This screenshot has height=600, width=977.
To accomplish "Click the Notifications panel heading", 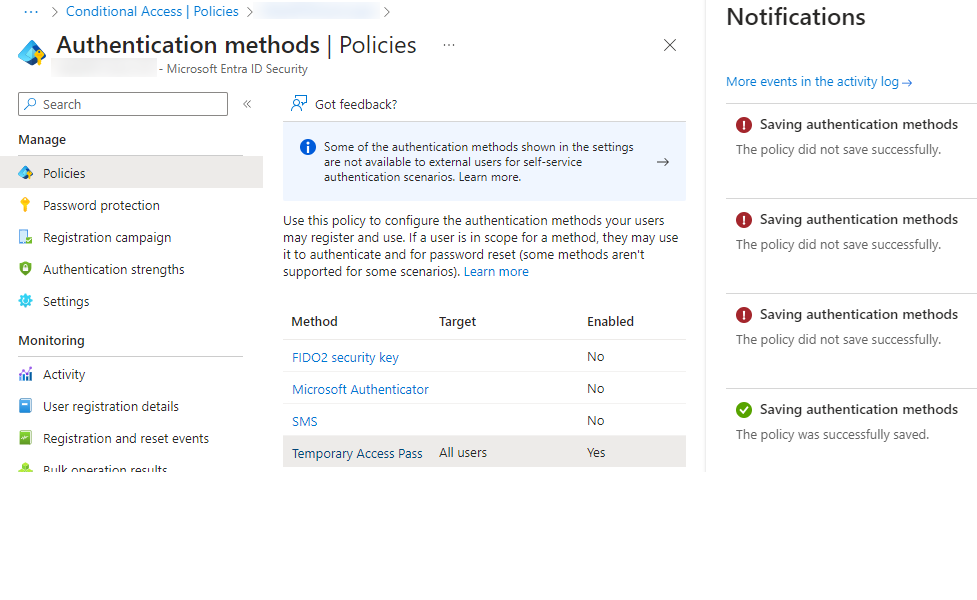I will coord(796,17).
